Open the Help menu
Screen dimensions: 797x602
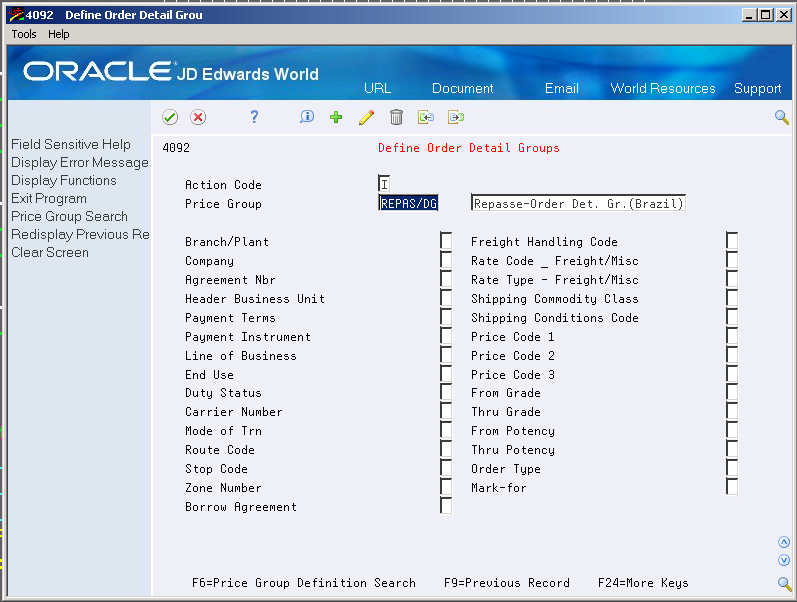(x=58, y=34)
